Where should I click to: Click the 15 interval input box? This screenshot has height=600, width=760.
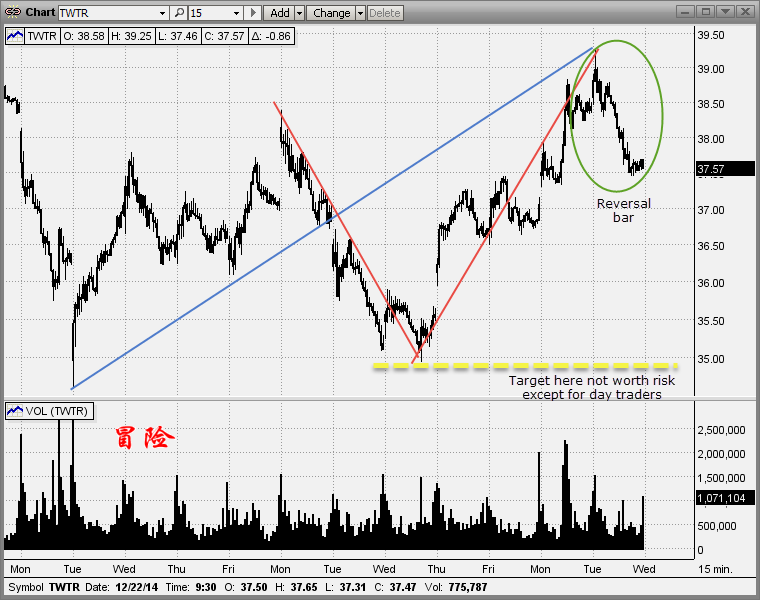(210, 13)
